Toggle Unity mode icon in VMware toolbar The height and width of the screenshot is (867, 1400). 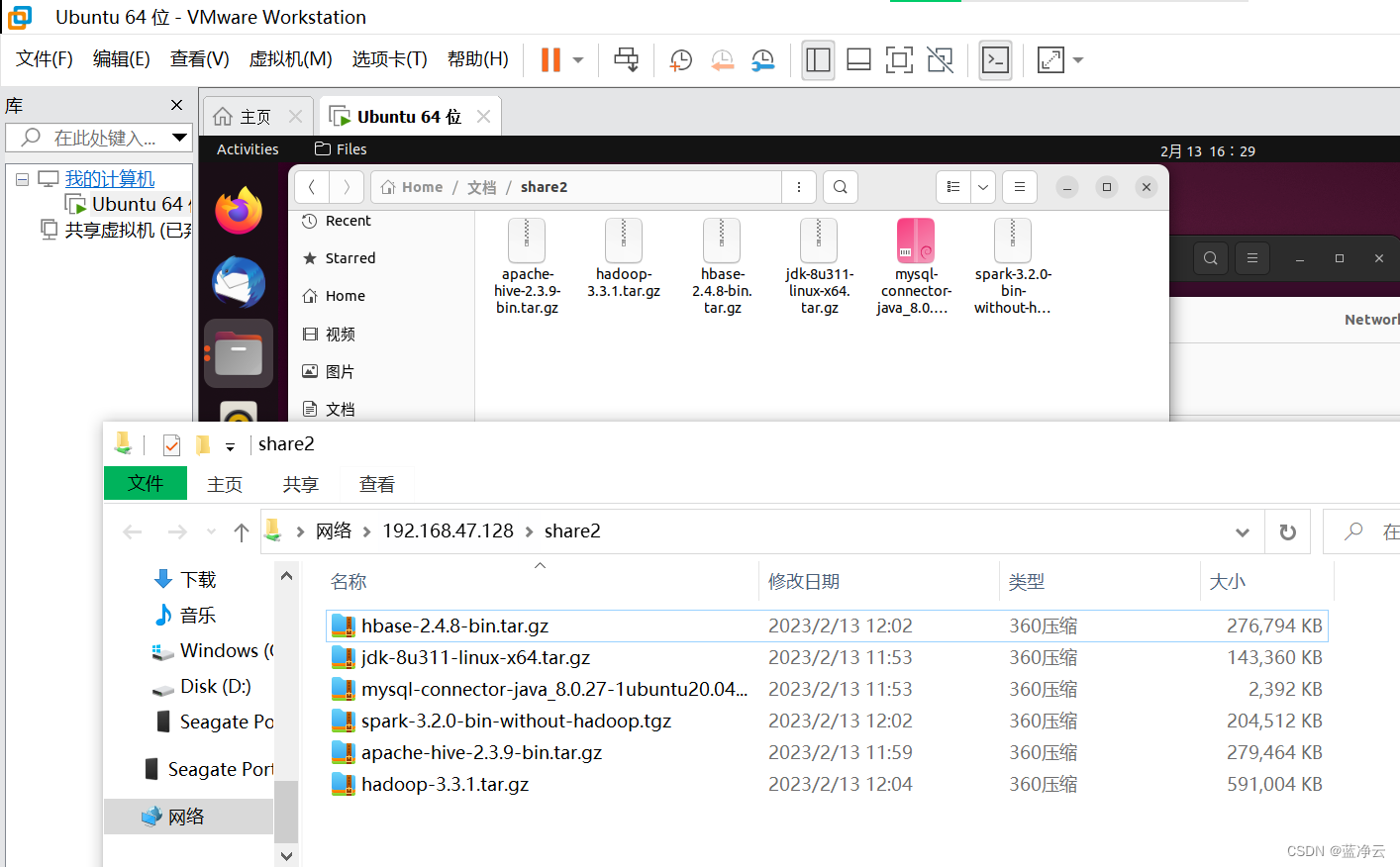(940, 60)
